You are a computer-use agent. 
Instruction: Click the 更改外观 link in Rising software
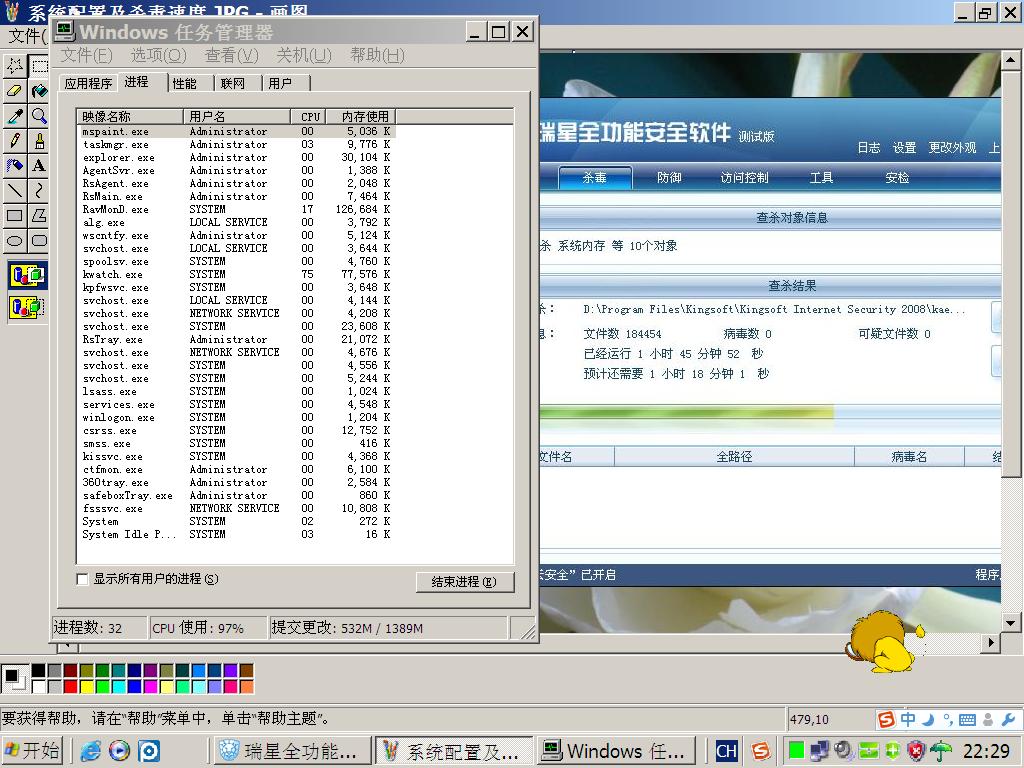952,148
